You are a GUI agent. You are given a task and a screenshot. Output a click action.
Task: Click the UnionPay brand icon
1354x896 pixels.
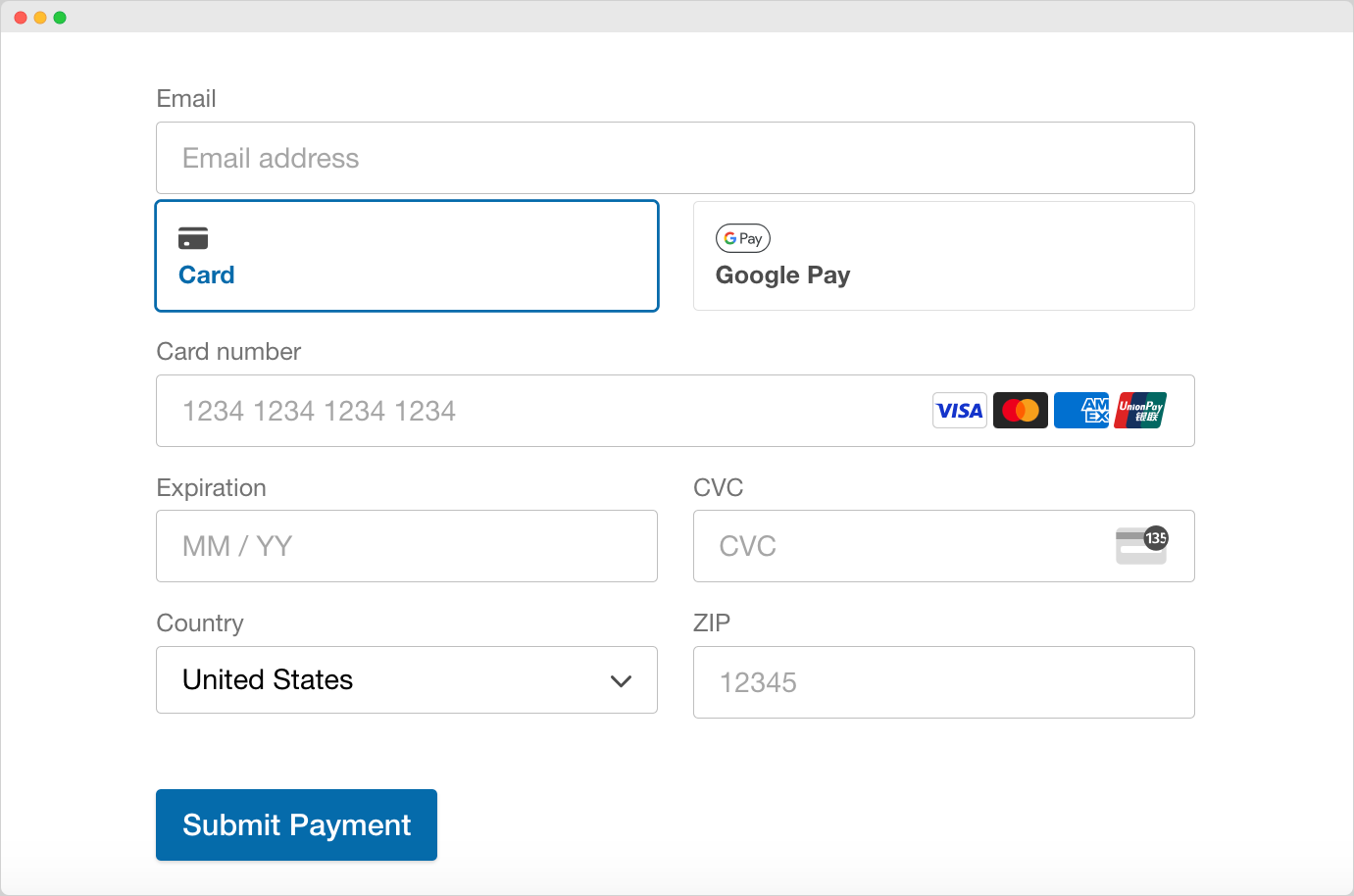(x=1139, y=410)
